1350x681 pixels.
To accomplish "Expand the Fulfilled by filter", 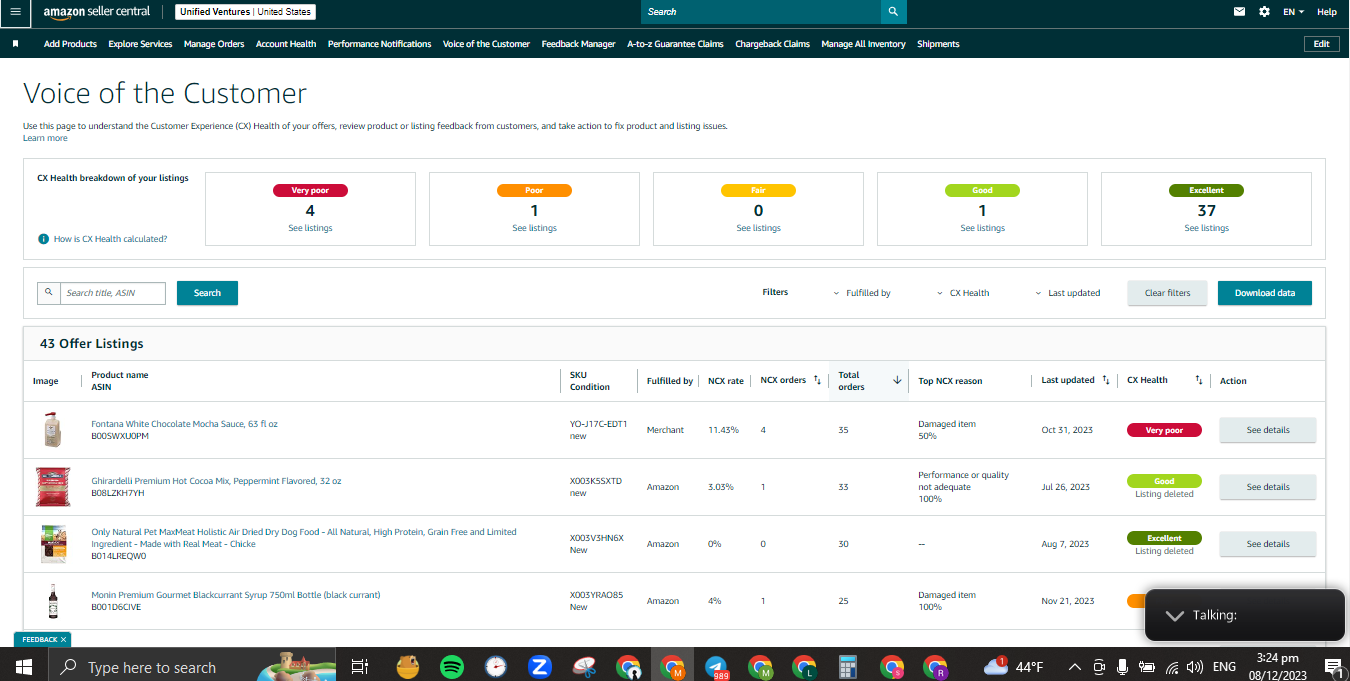I will [x=862, y=293].
